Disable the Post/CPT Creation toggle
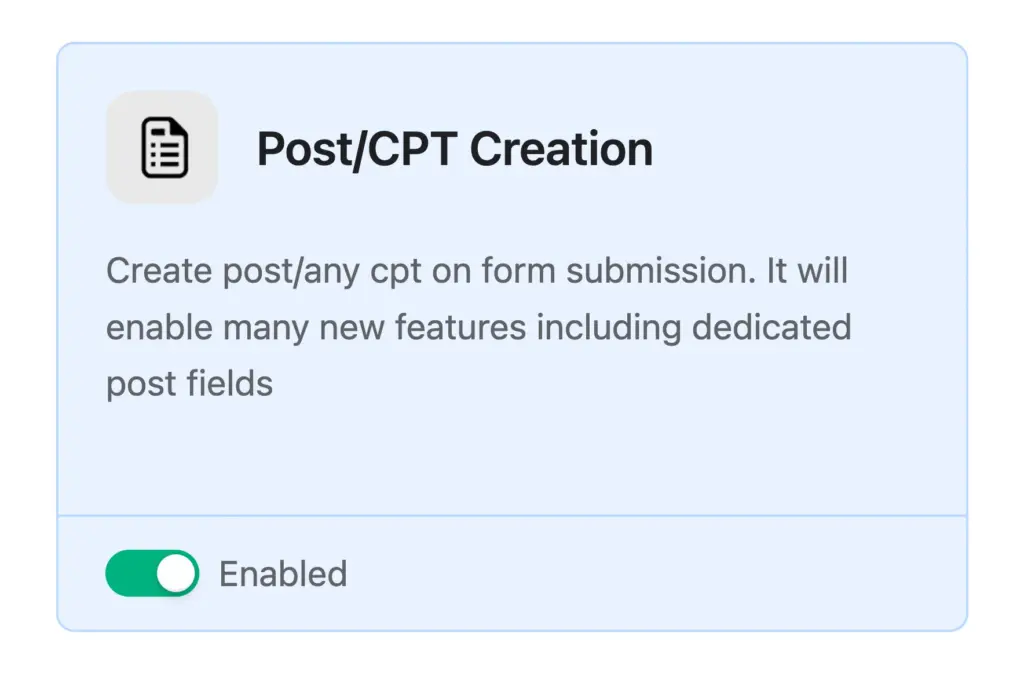 [150, 573]
